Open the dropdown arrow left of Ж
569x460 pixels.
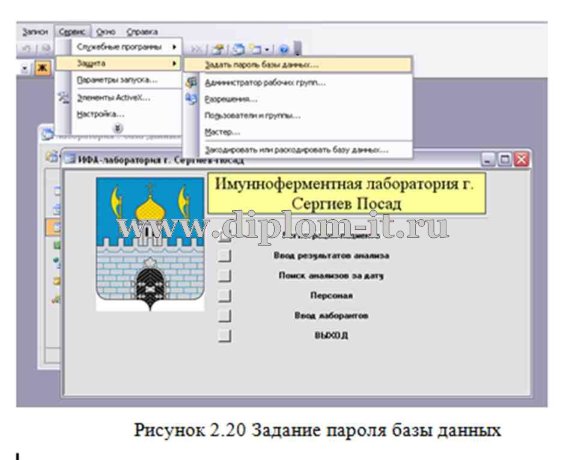(25, 68)
